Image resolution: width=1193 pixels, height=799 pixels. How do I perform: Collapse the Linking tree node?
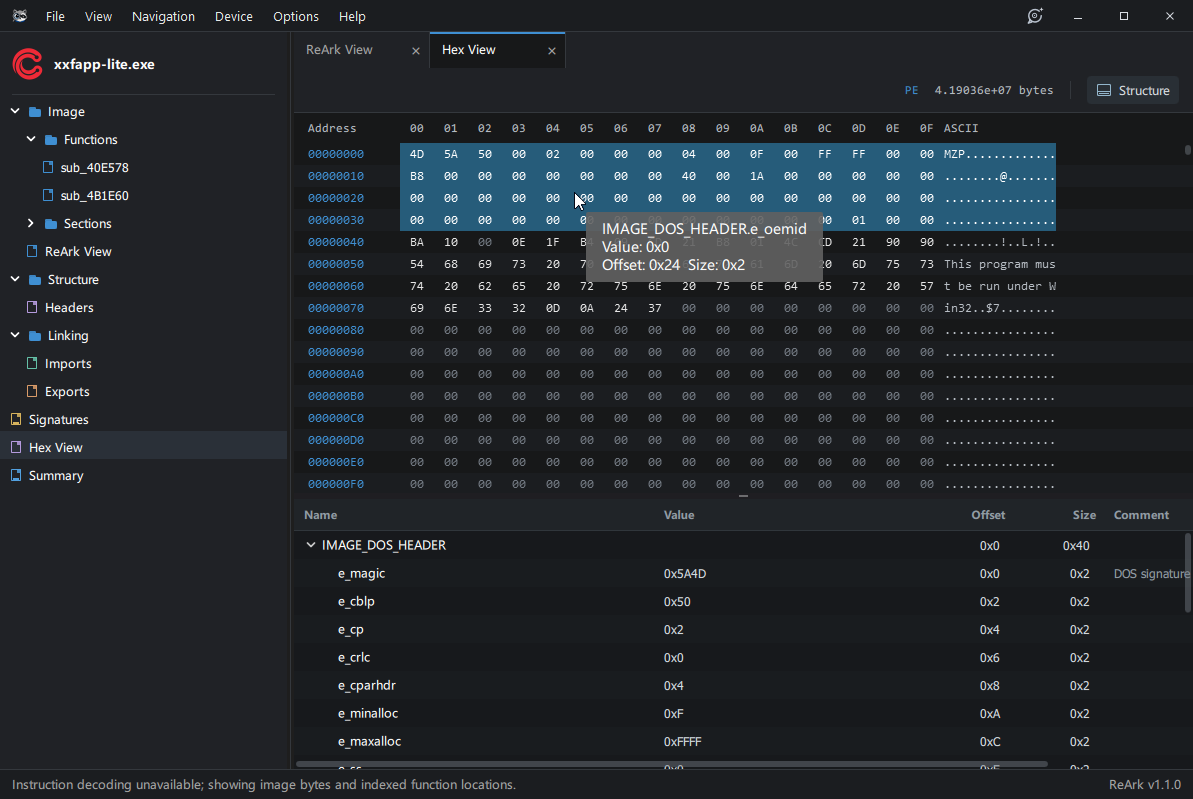tap(15, 335)
